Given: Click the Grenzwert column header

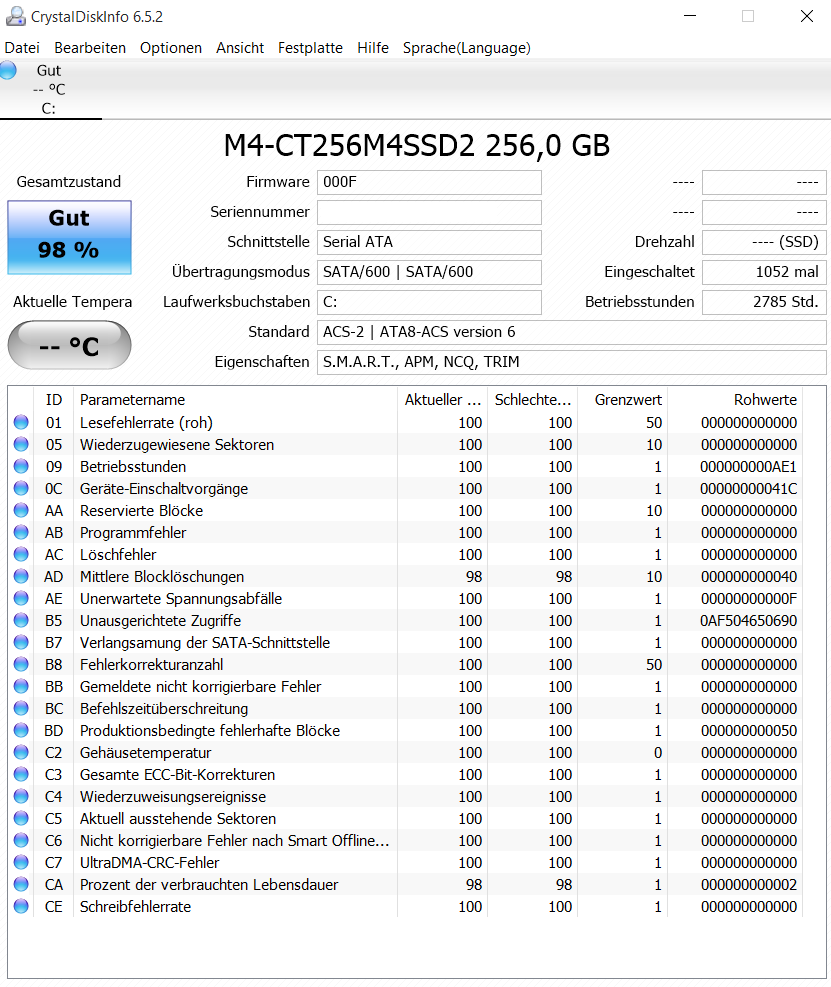Looking at the screenshot, I should (x=623, y=400).
